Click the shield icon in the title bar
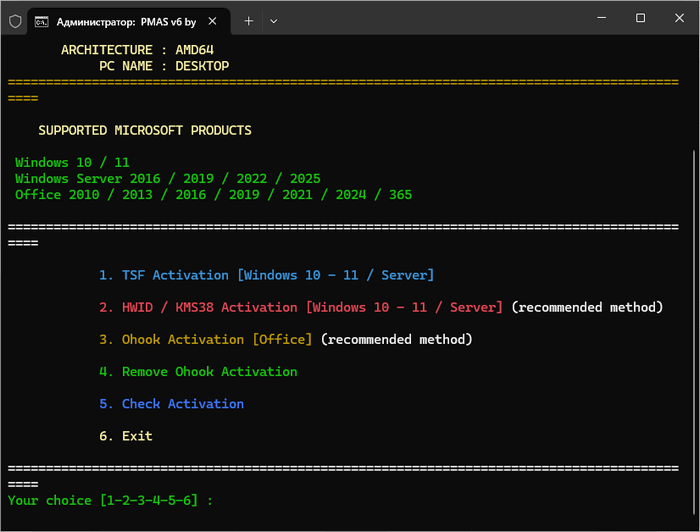Viewport: 700px width, 532px height. click(x=15, y=21)
